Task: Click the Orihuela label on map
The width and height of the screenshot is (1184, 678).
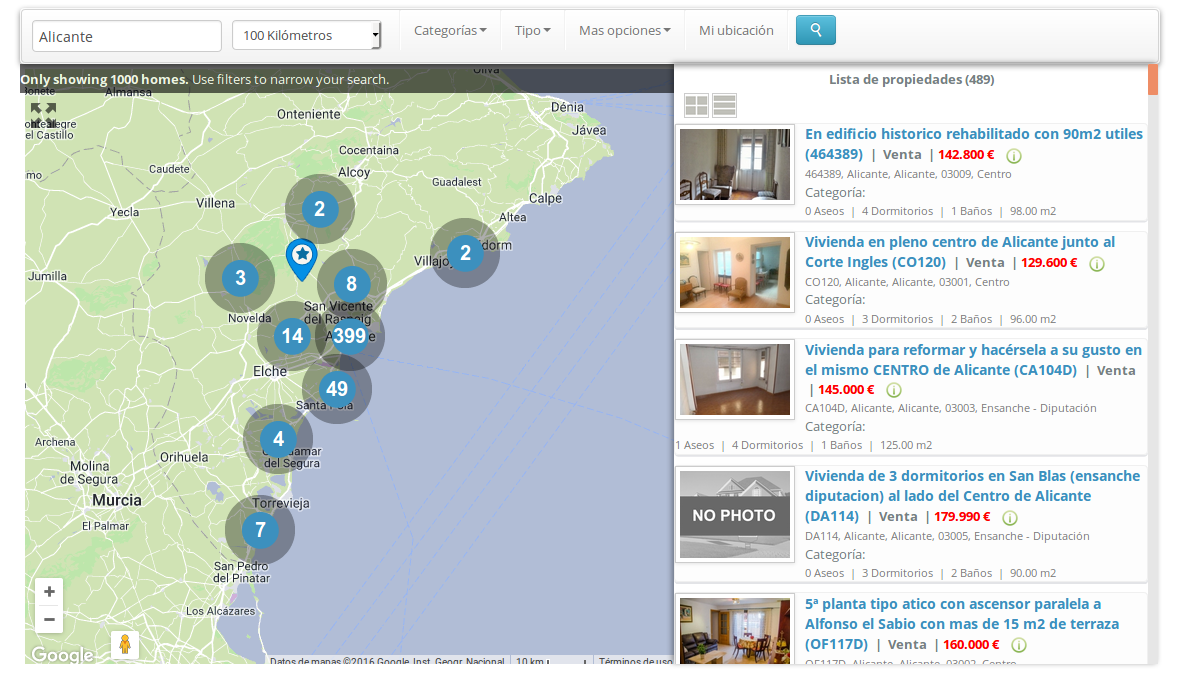Action: [x=183, y=457]
